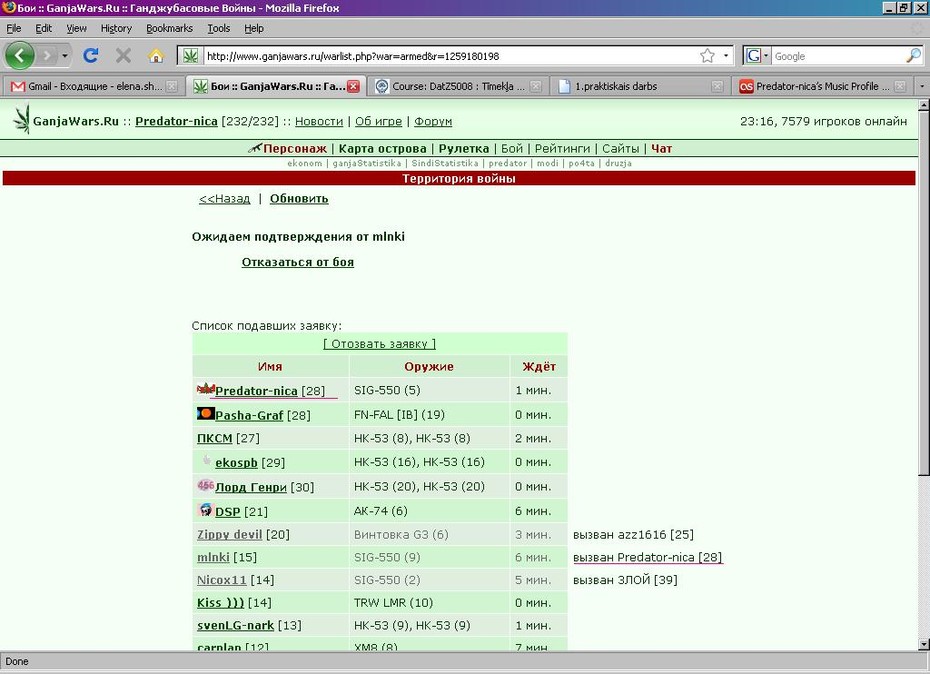Reload the page with the refresh icon
This screenshot has height=674, width=930.
pyautogui.click(x=91, y=56)
